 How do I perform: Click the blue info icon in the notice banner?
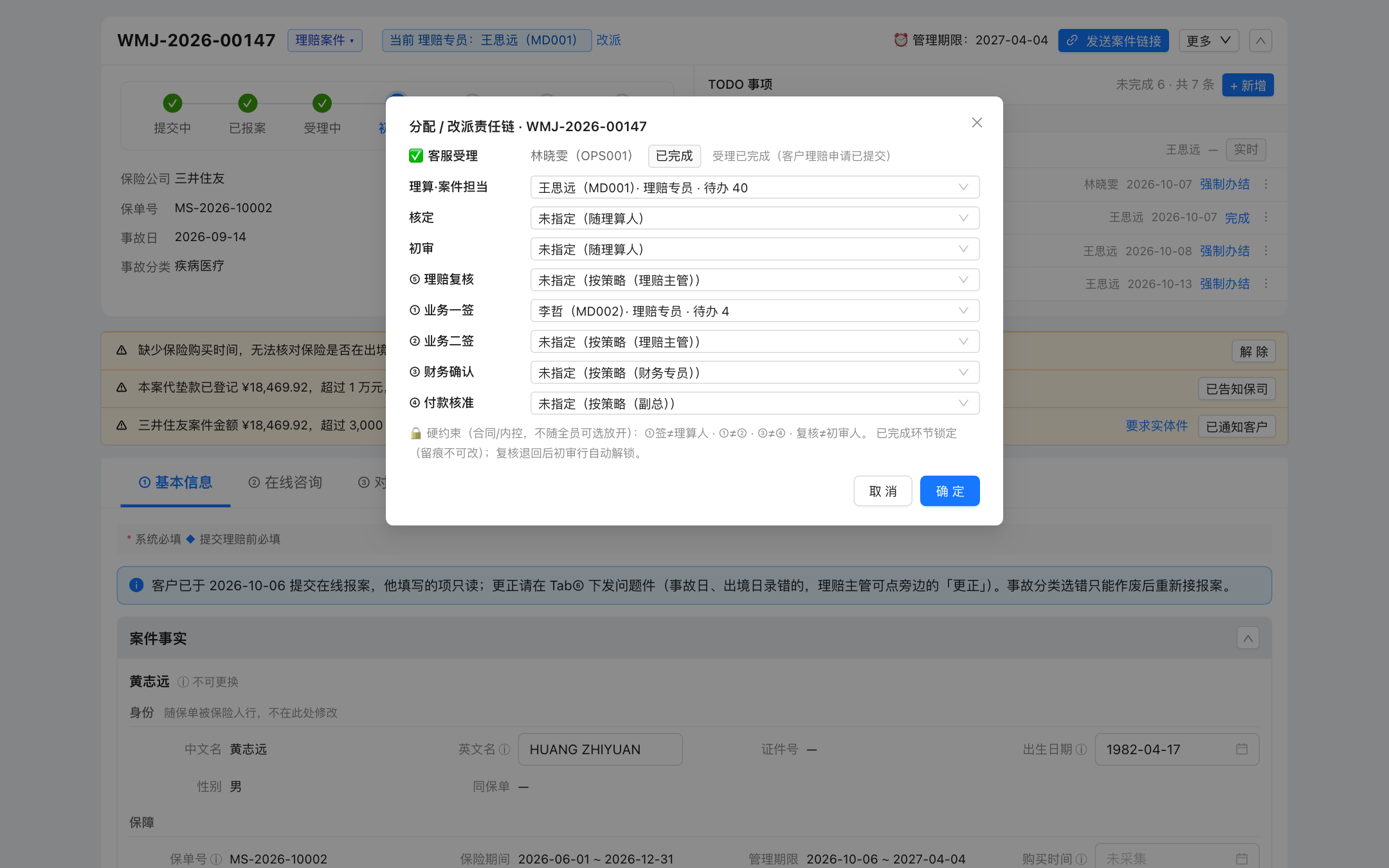click(x=136, y=585)
